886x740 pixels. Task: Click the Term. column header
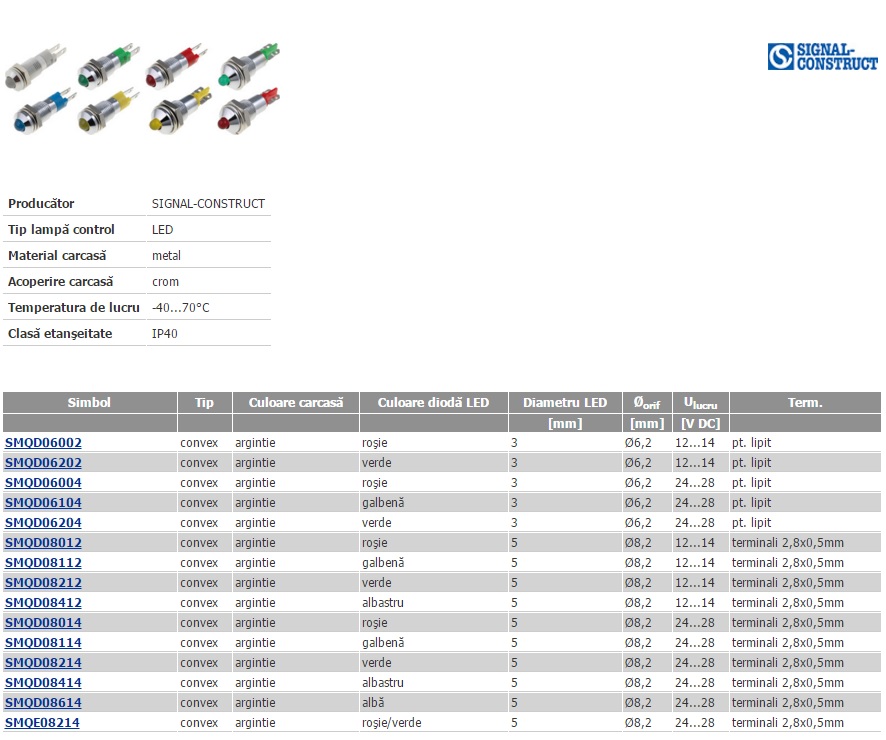[x=805, y=403]
